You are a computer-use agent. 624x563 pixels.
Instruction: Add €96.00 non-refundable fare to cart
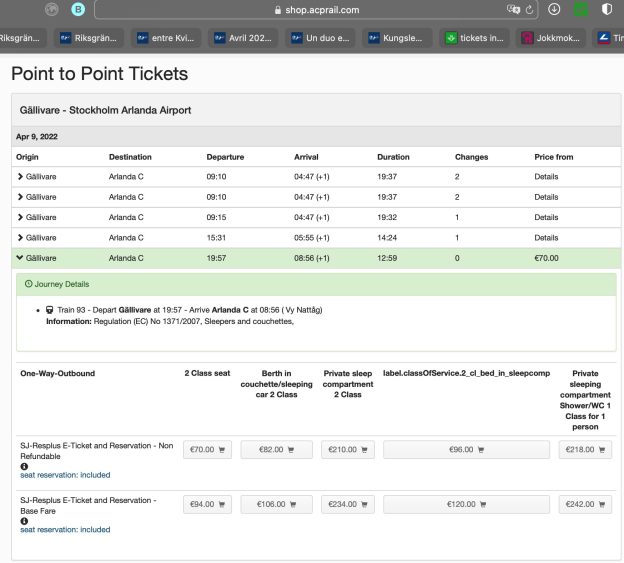point(466,450)
